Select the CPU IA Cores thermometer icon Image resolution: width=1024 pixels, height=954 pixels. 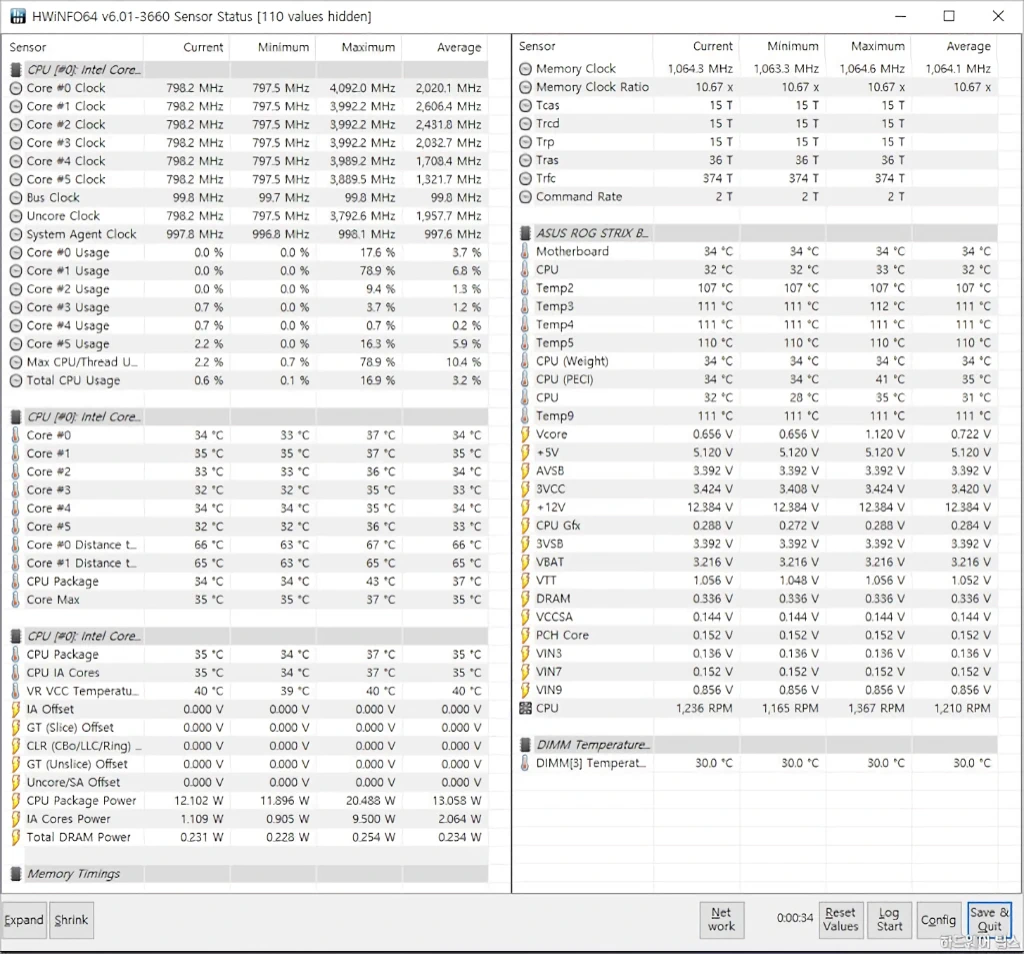pos(16,673)
